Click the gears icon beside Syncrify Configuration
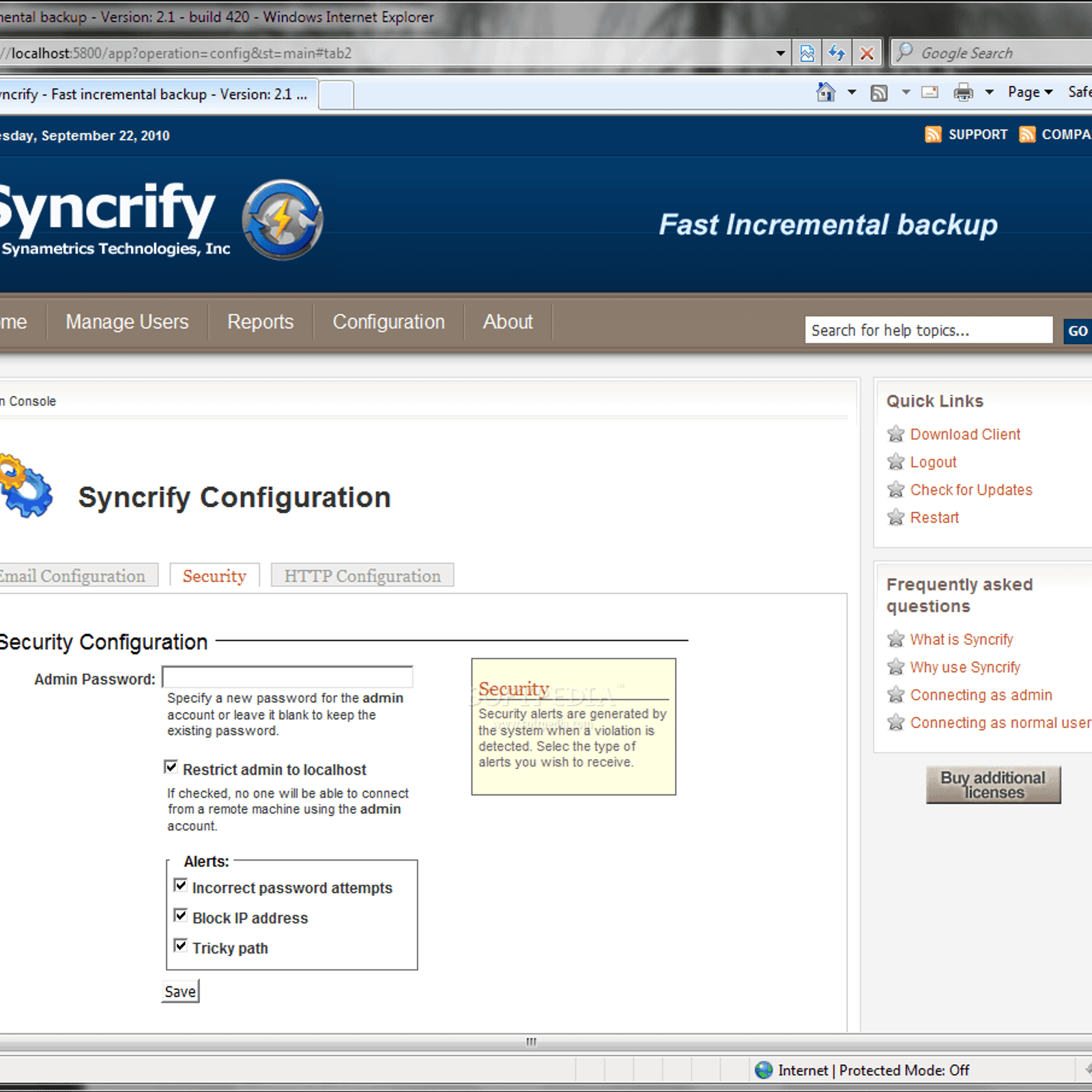The width and height of the screenshot is (1092, 1092). (x=26, y=486)
